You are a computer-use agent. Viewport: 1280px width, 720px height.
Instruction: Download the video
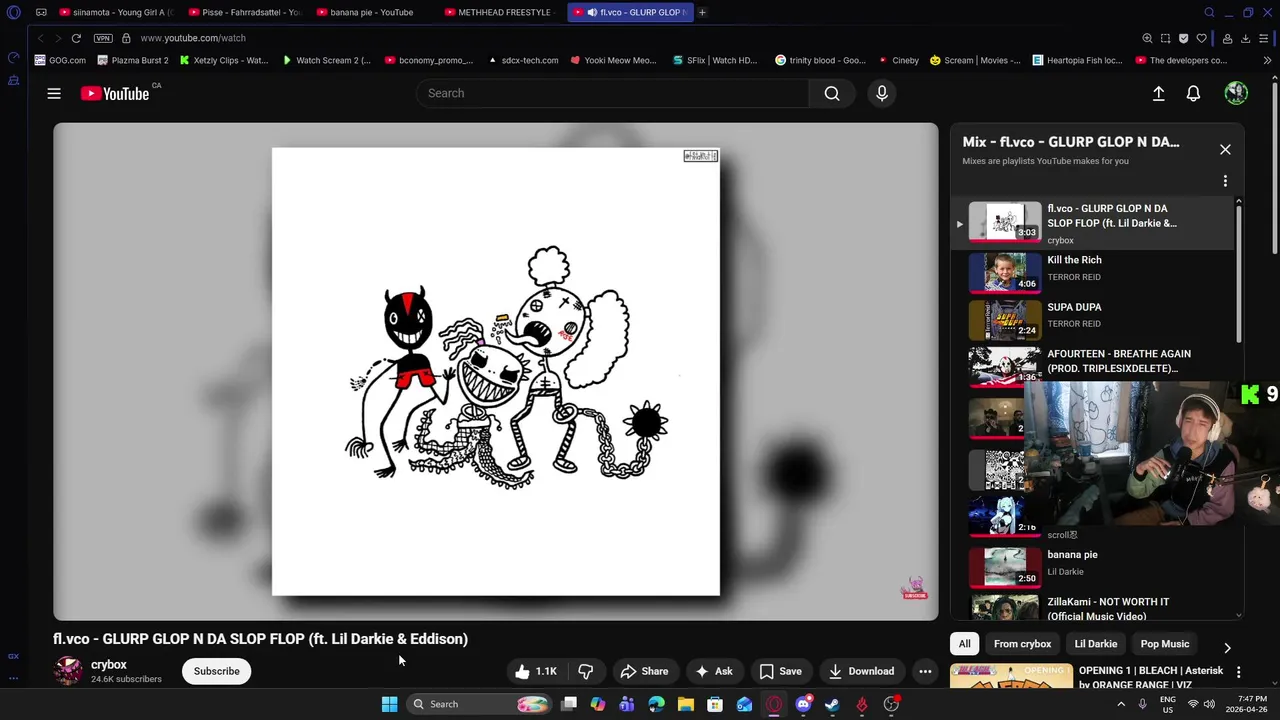(861, 671)
